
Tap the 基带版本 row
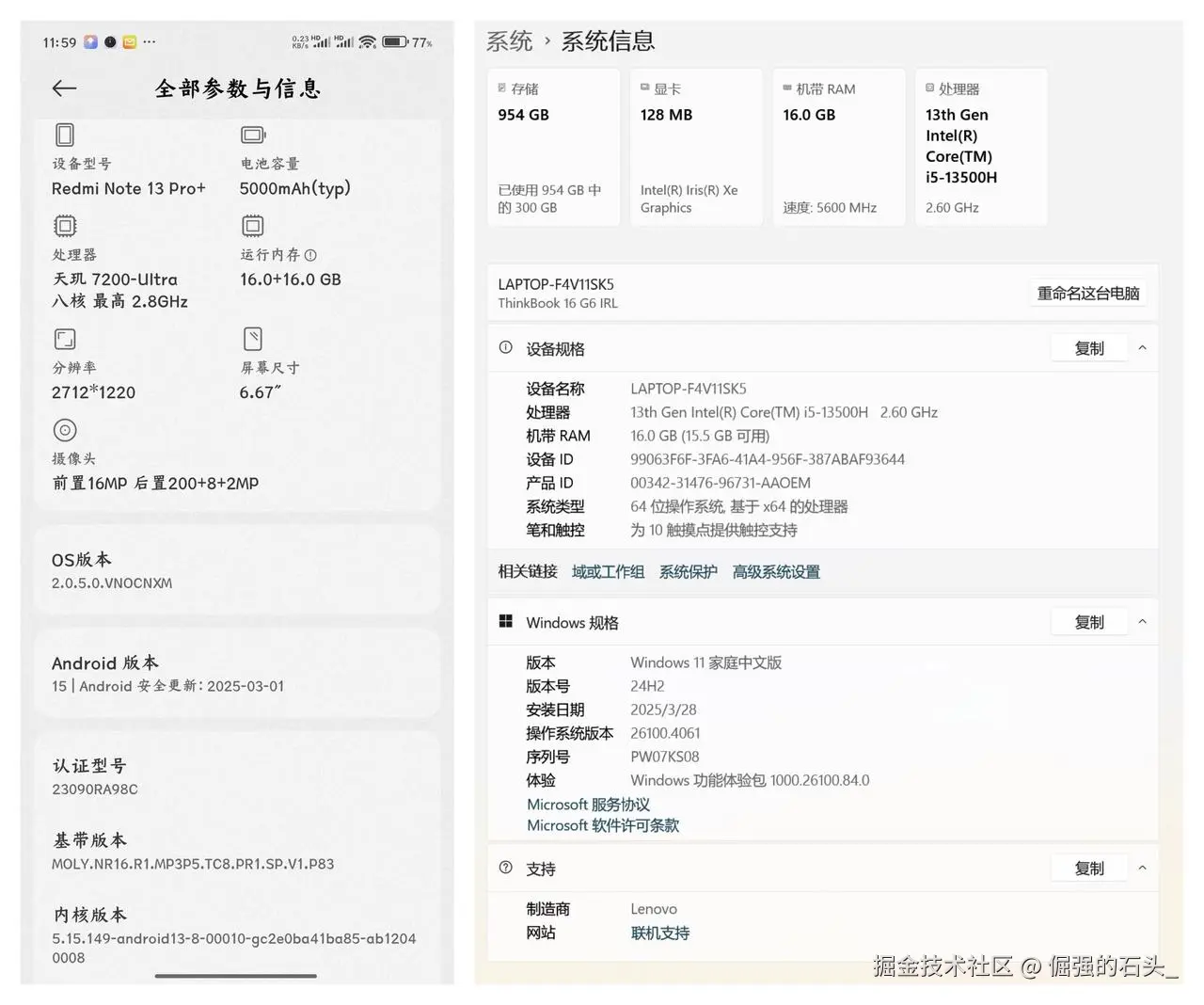pyautogui.click(x=237, y=851)
